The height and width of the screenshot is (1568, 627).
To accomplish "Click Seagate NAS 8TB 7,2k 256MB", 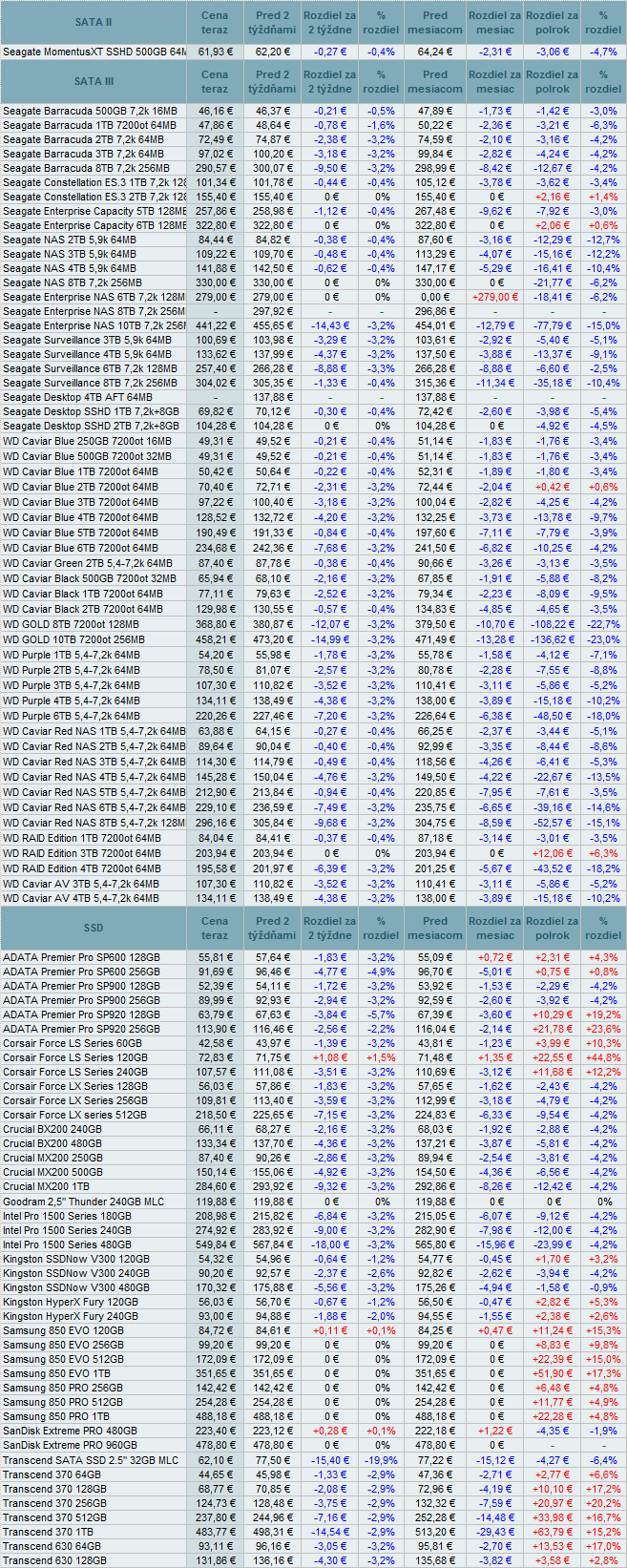I will 73,282.
